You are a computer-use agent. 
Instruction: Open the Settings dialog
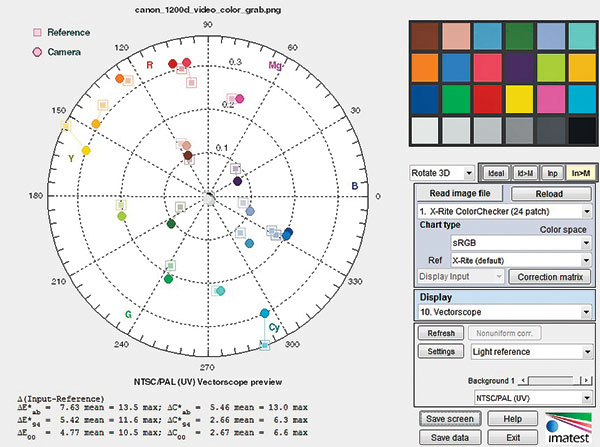[441, 351]
